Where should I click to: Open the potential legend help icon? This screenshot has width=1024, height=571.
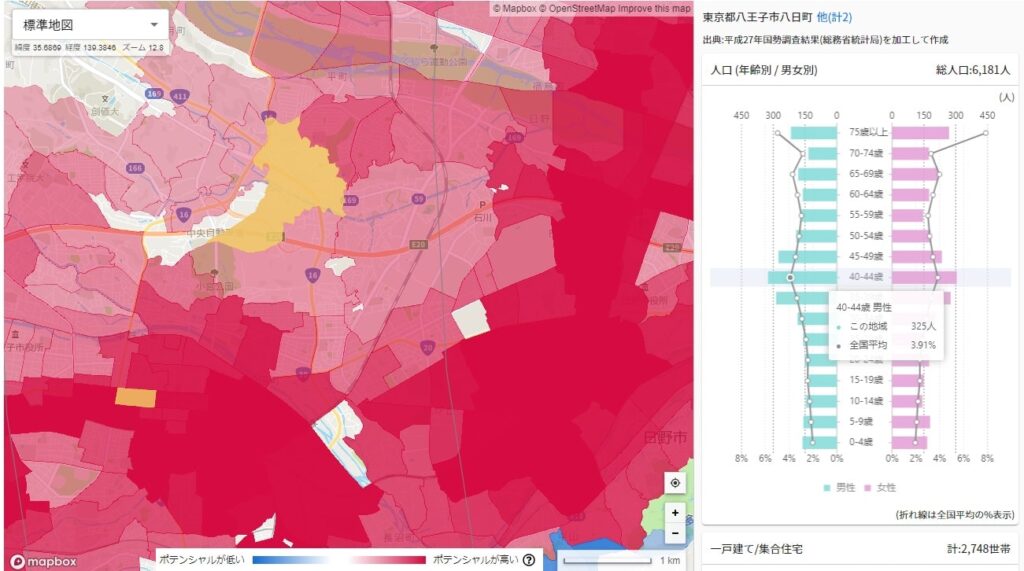pos(529,560)
